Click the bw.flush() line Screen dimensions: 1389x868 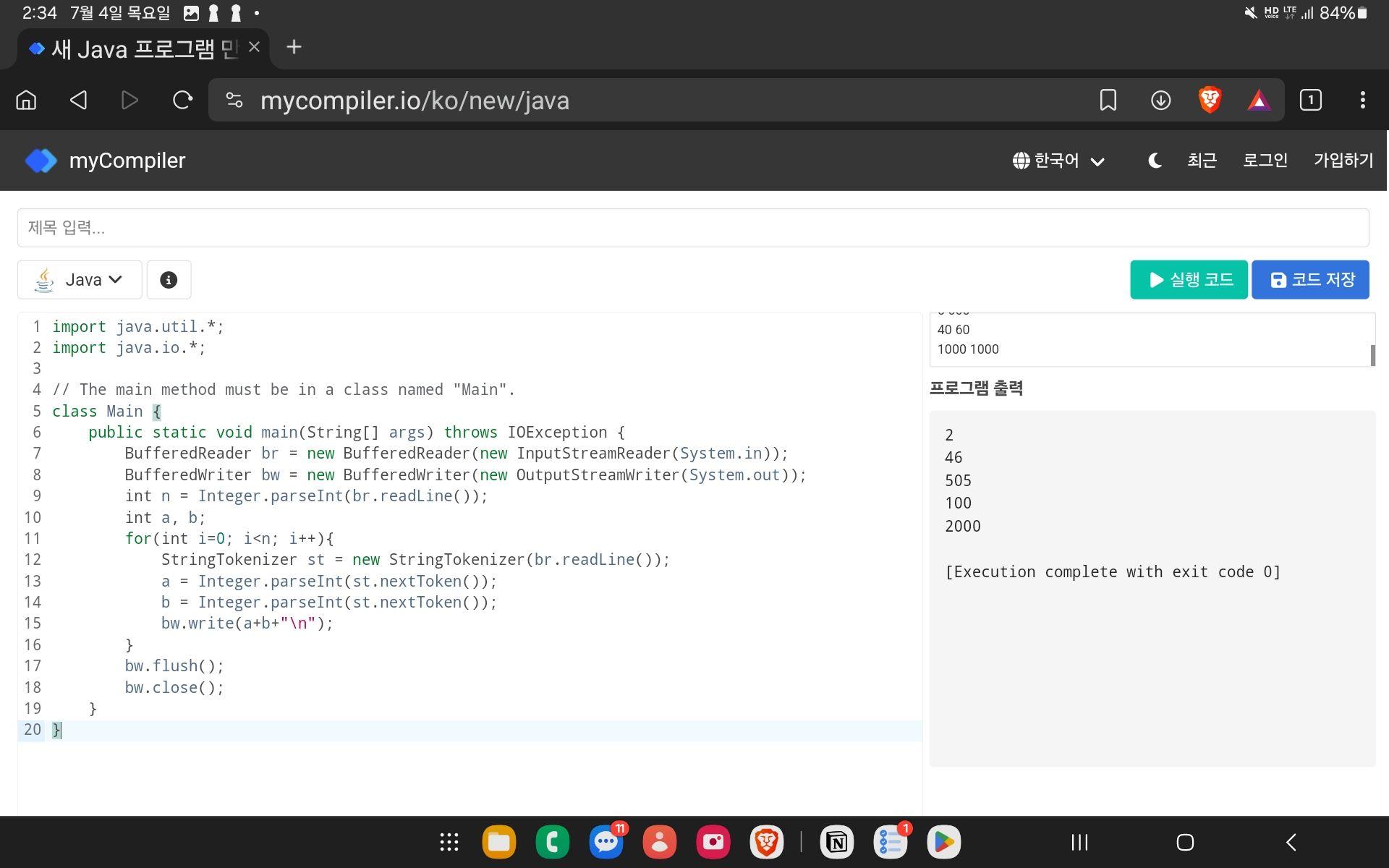(x=174, y=666)
